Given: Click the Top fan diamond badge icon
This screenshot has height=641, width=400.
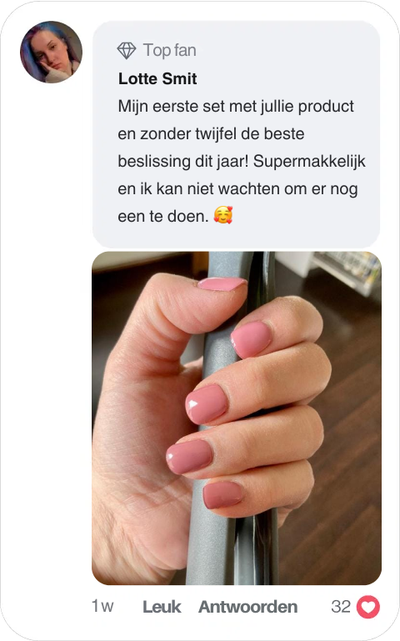Looking at the screenshot, I should (126, 51).
